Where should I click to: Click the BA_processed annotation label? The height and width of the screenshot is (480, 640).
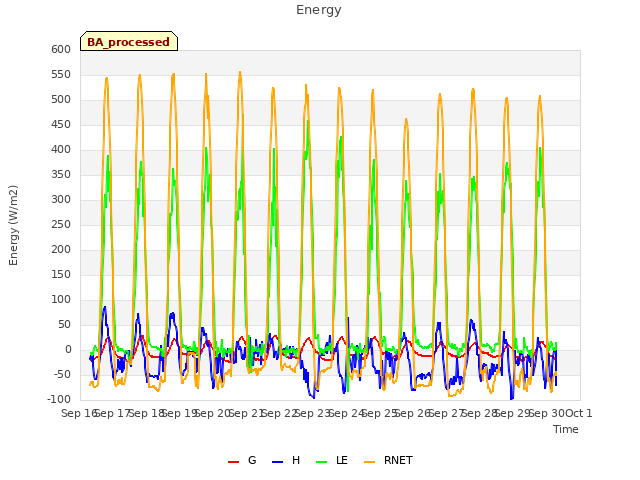tap(129, 42)
